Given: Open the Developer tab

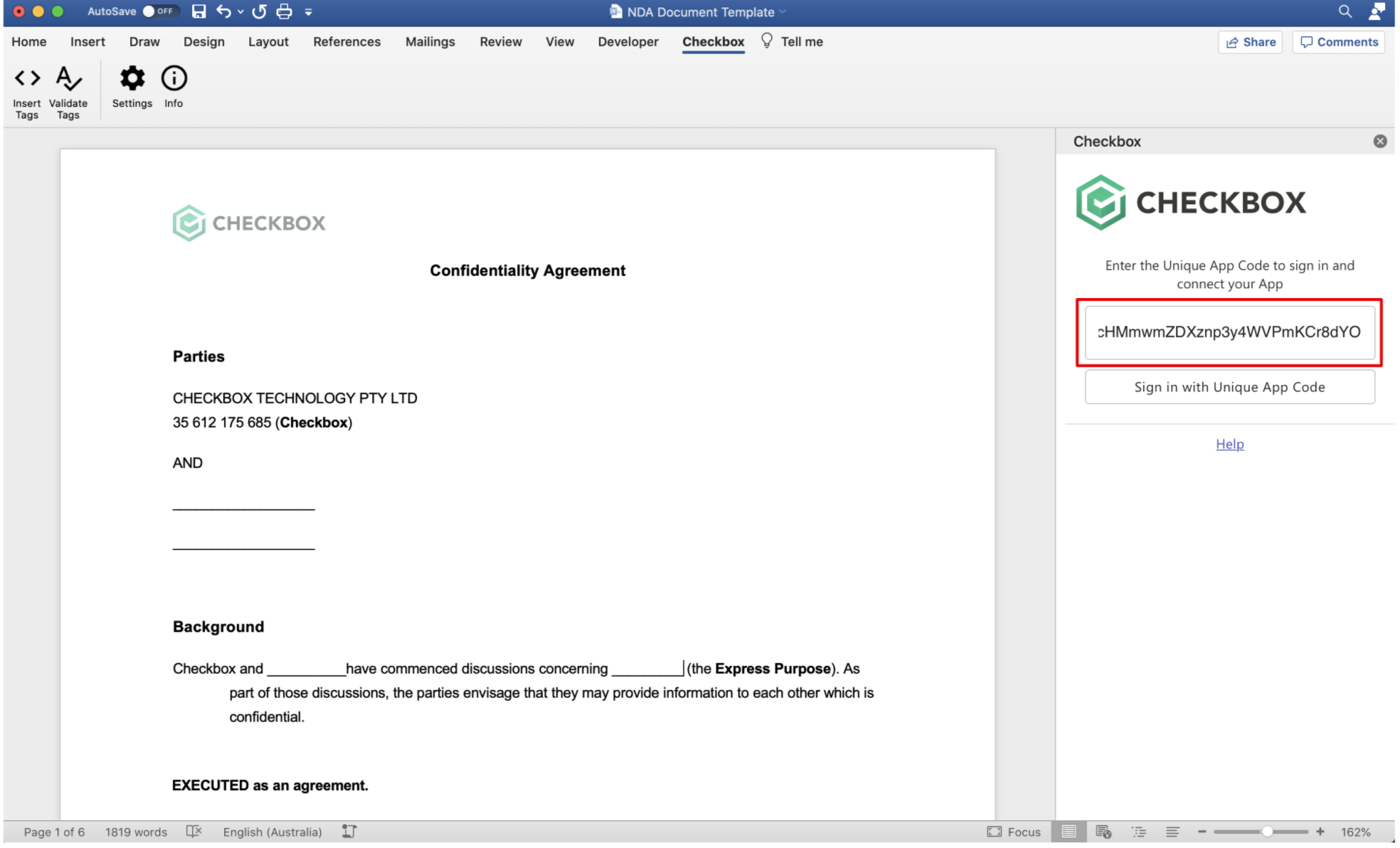Looking at the screenshot, I should click(628, 42).
